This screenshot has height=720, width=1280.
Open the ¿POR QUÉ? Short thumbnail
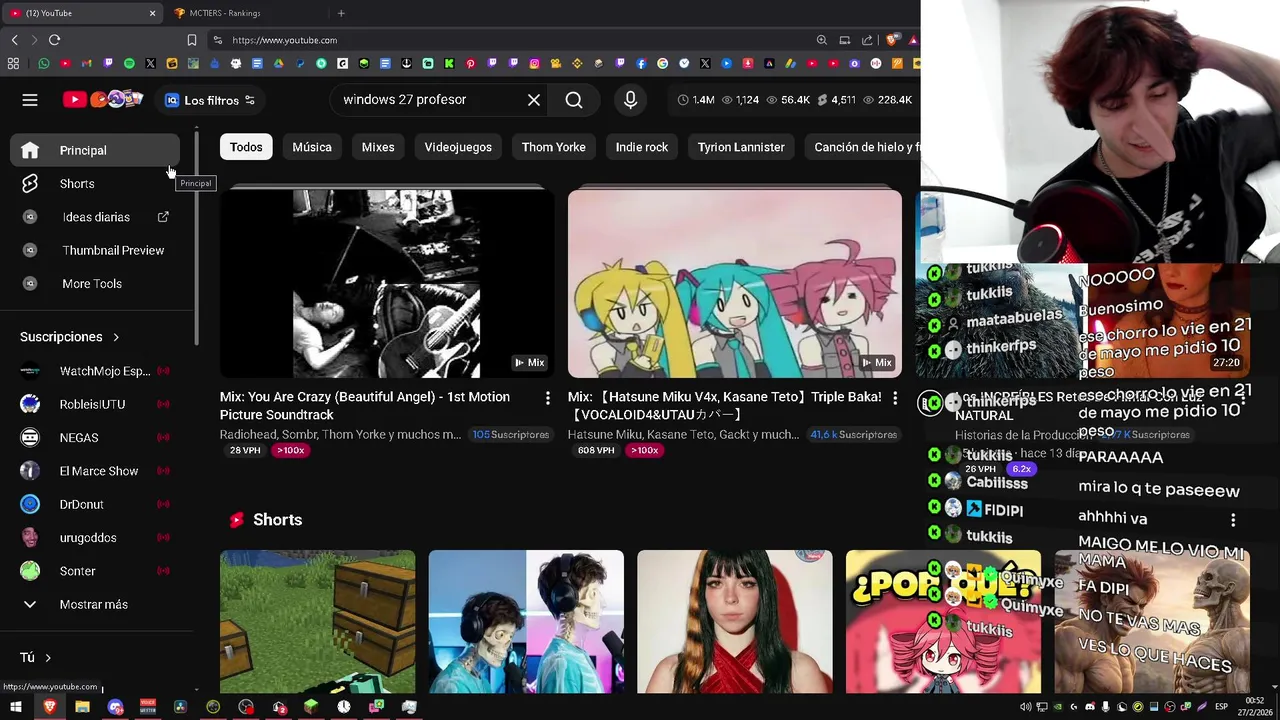click(x=943, y=621)
